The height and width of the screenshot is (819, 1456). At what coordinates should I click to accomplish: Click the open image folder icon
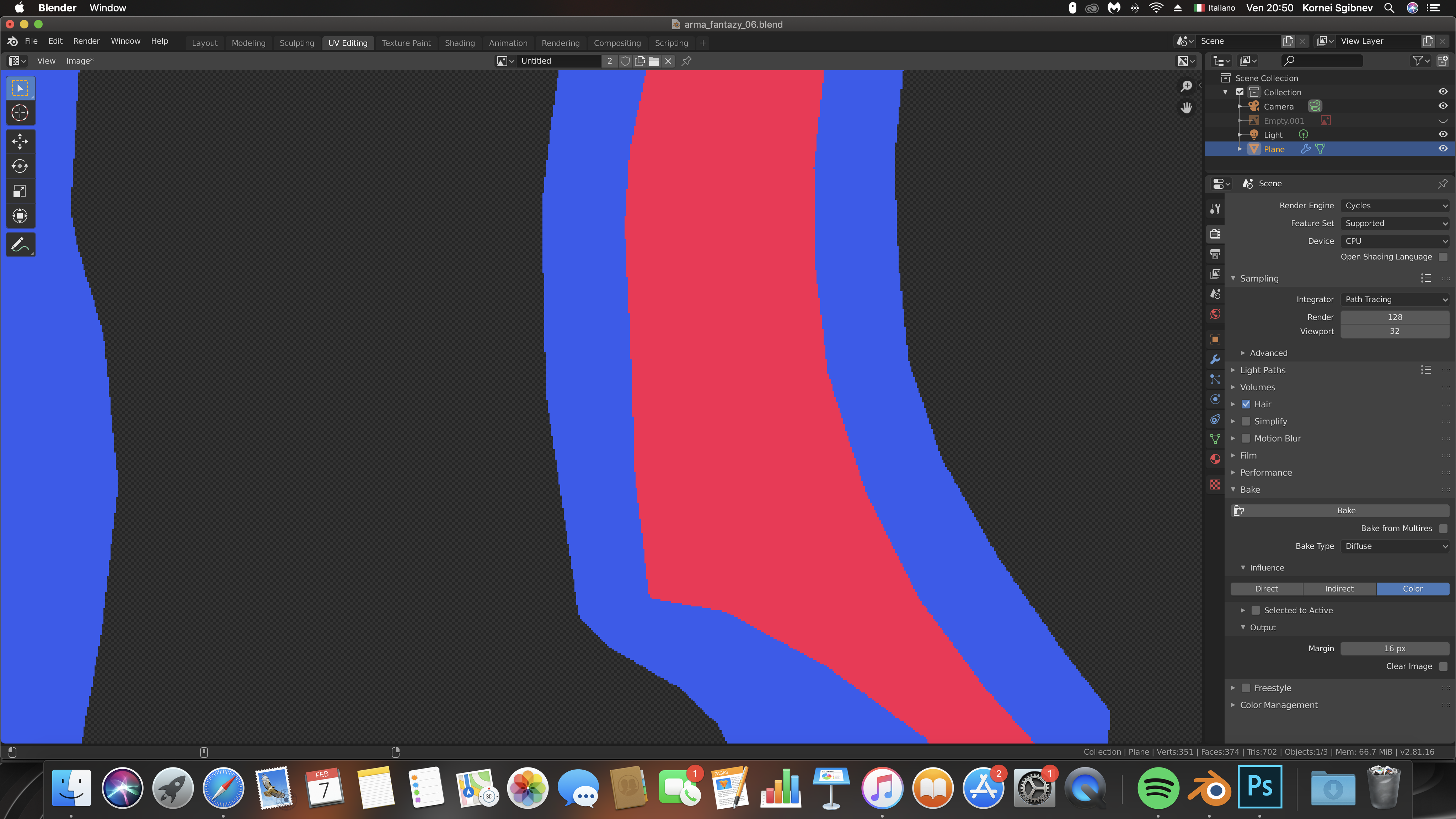pos(654,61)
